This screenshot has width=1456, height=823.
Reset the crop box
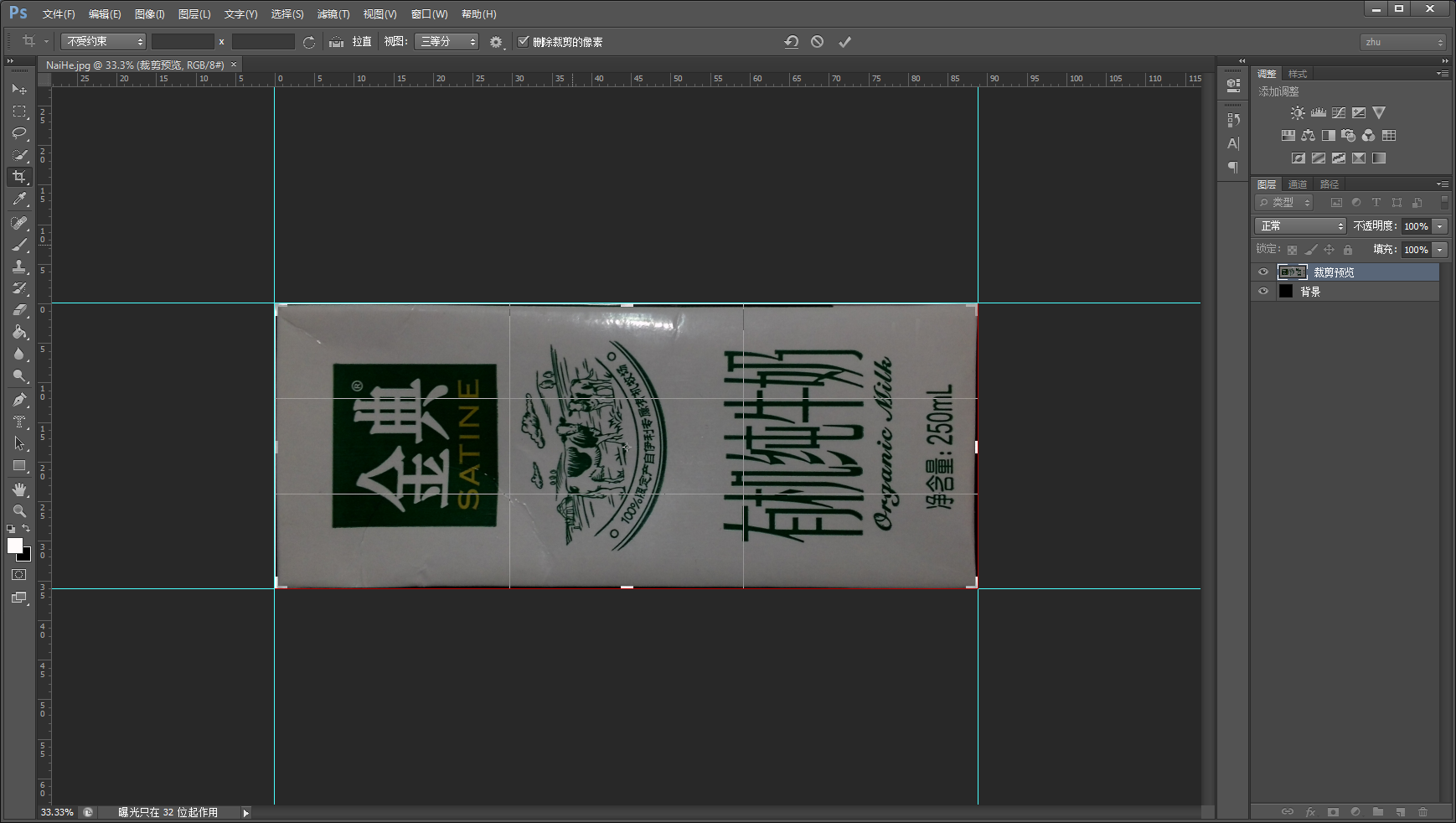(791, 42)
